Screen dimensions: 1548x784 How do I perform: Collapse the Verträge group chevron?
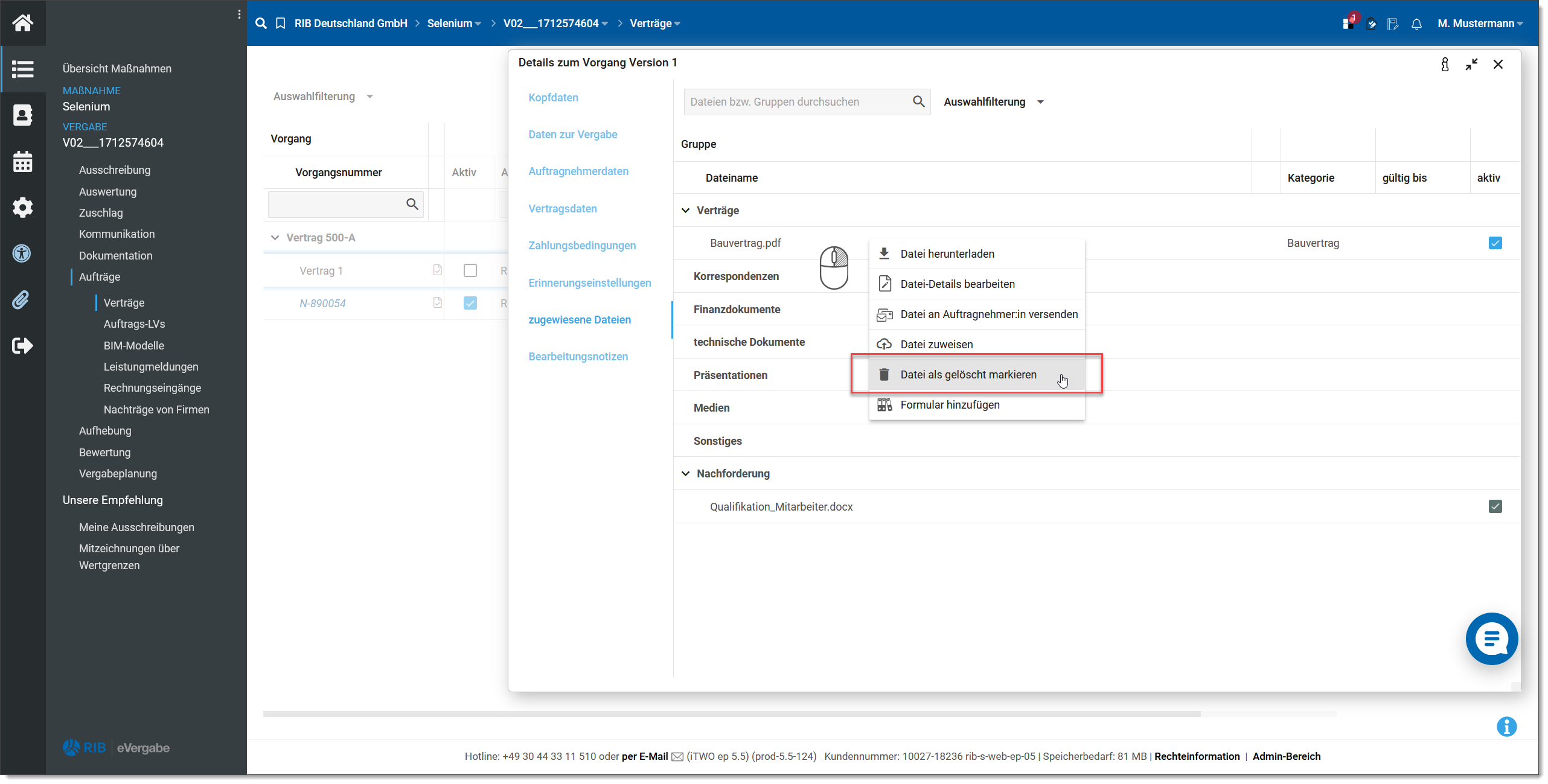pyautogui.click(x=685, y=210)
